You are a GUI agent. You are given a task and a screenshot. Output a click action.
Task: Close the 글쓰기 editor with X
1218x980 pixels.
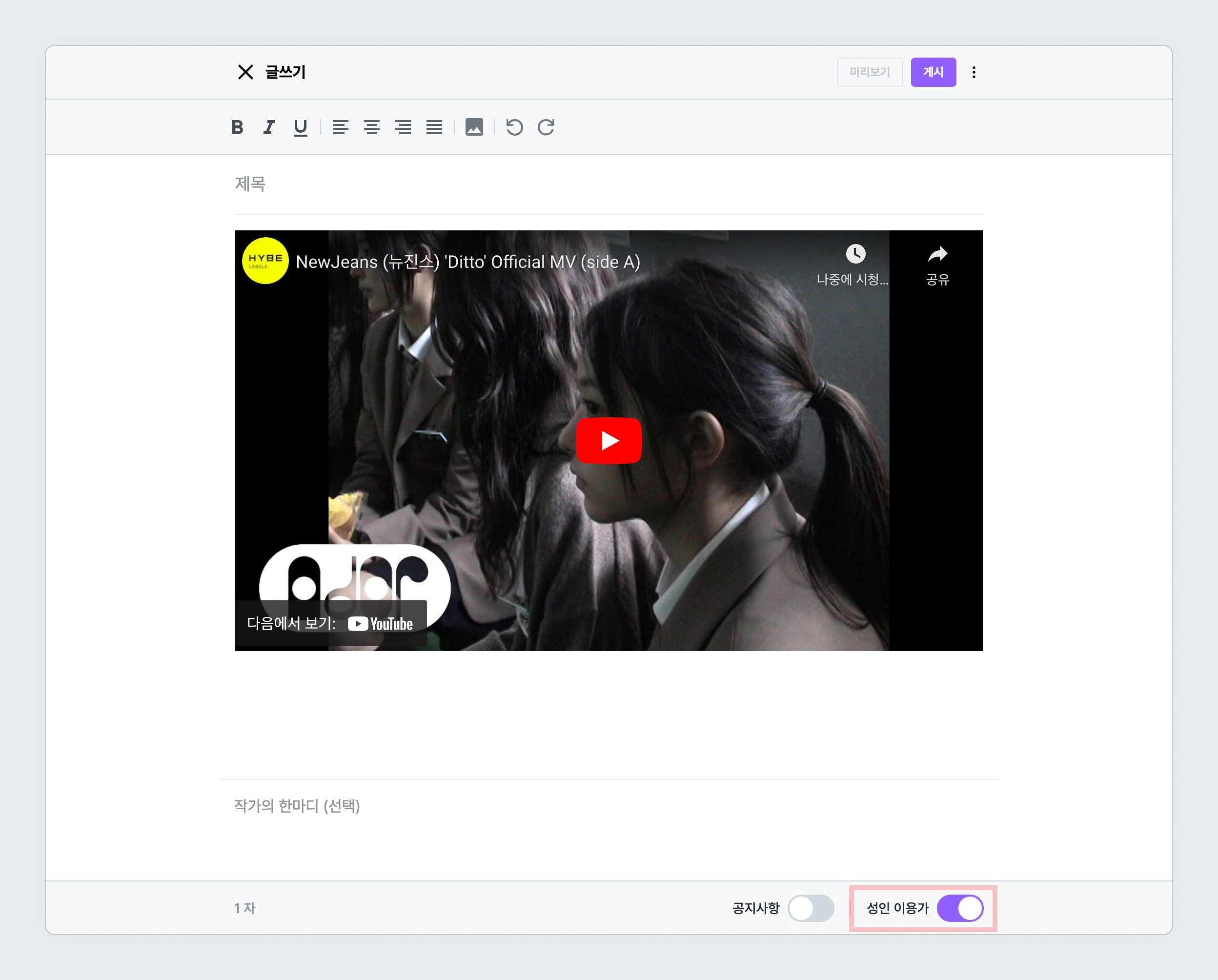tap(245, 72)
